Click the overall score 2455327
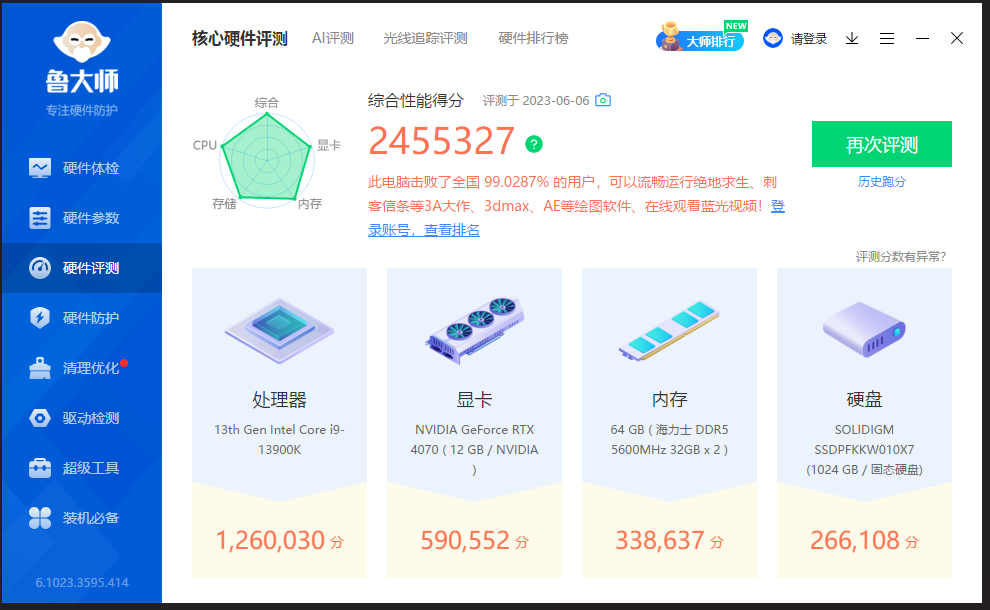Image resolution: width=990 pixels, height=610 pixels. pyautogui.click(x=441, y=141)
